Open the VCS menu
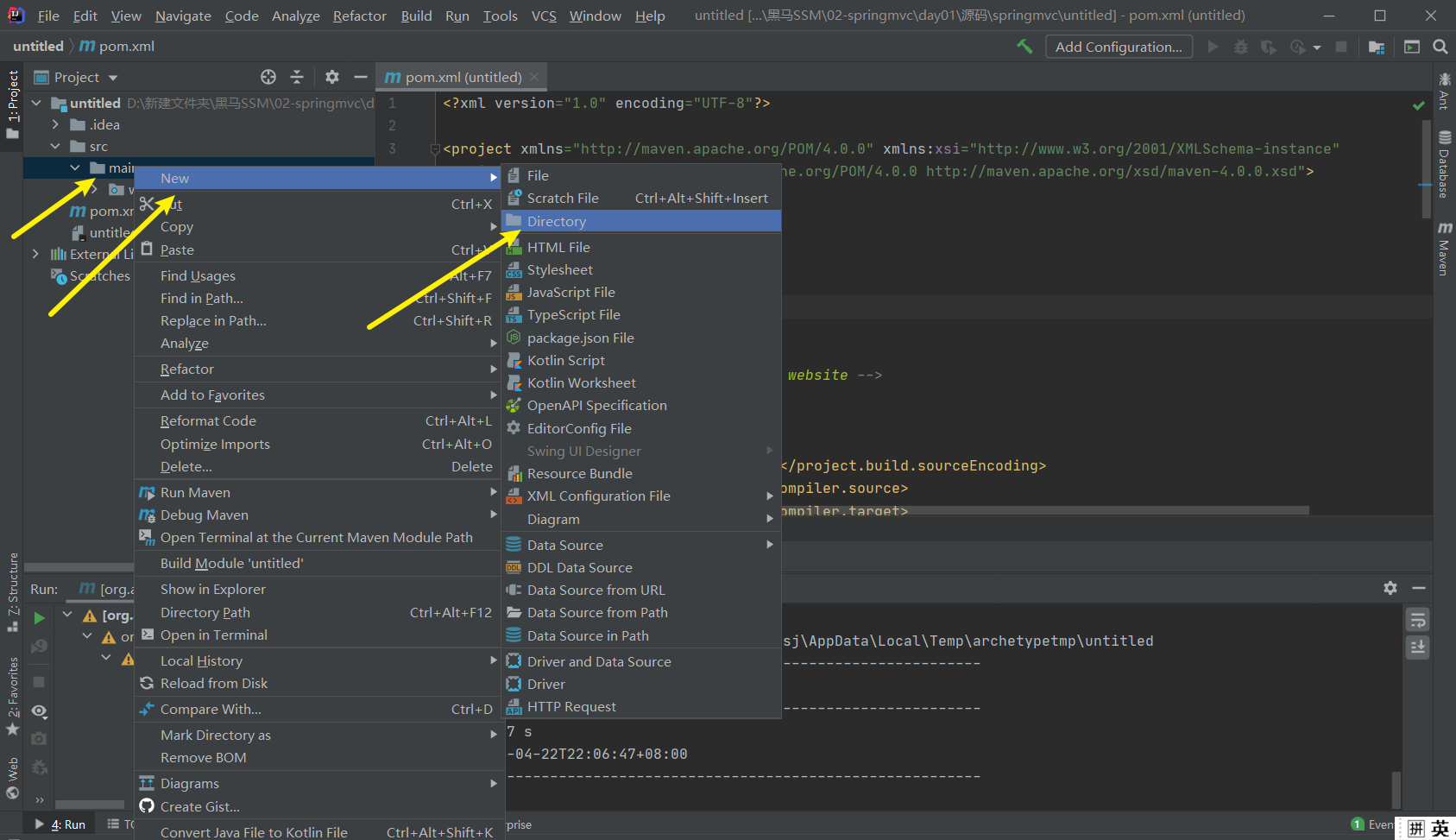Image resolution: width=1456 pixels, height=840 pixels. 544,16
